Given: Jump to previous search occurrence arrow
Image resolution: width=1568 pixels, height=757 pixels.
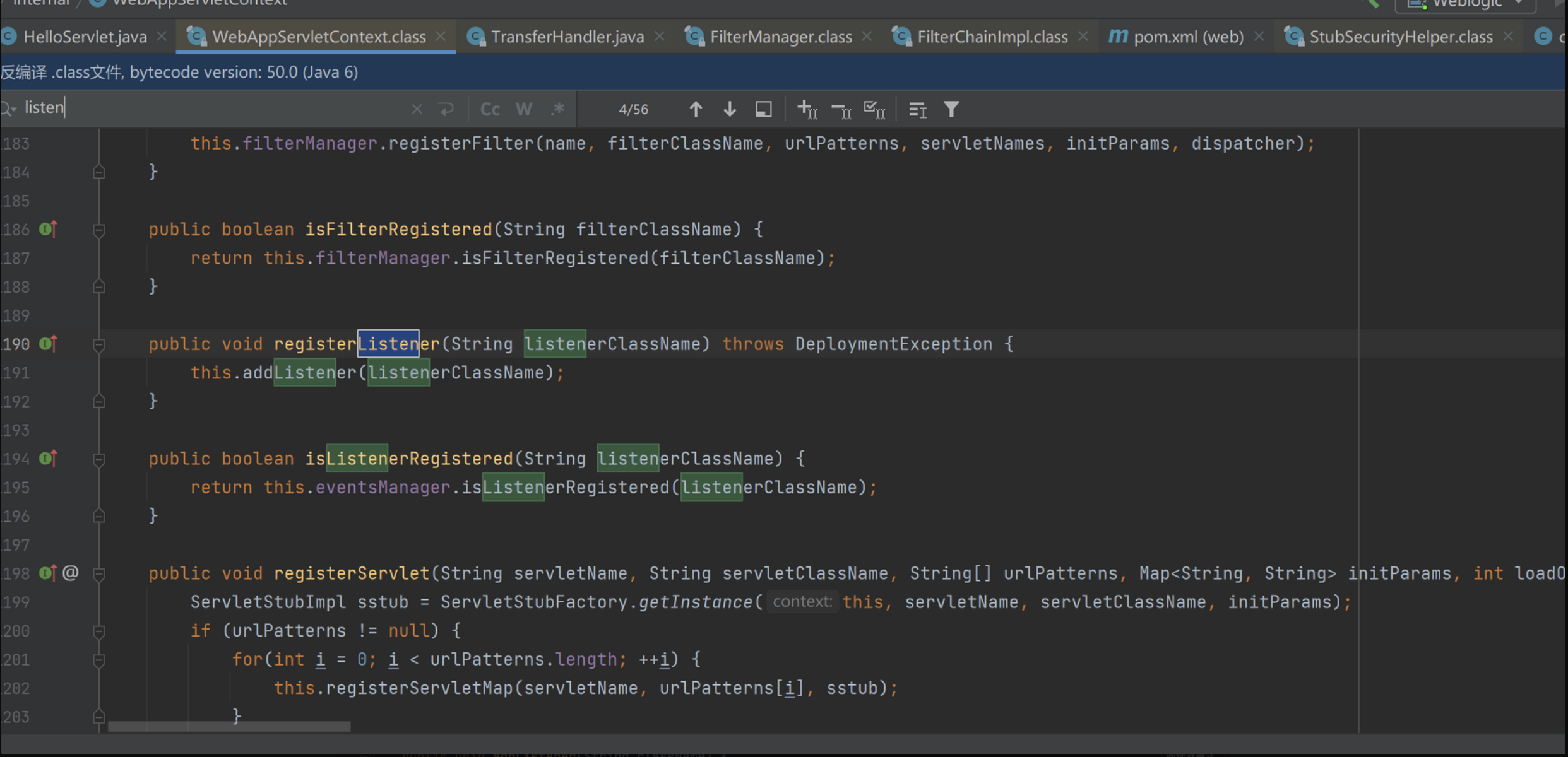Looking at the screenshot, I should point(695,109).
